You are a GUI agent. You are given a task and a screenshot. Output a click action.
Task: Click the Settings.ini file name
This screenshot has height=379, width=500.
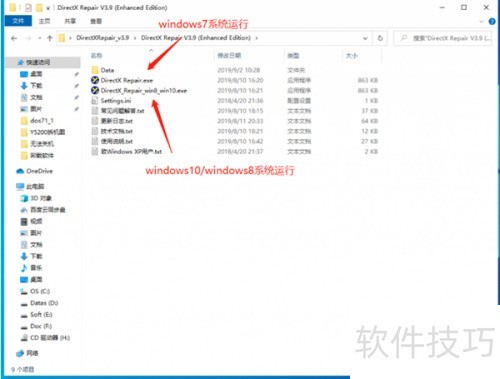[116, 101]
